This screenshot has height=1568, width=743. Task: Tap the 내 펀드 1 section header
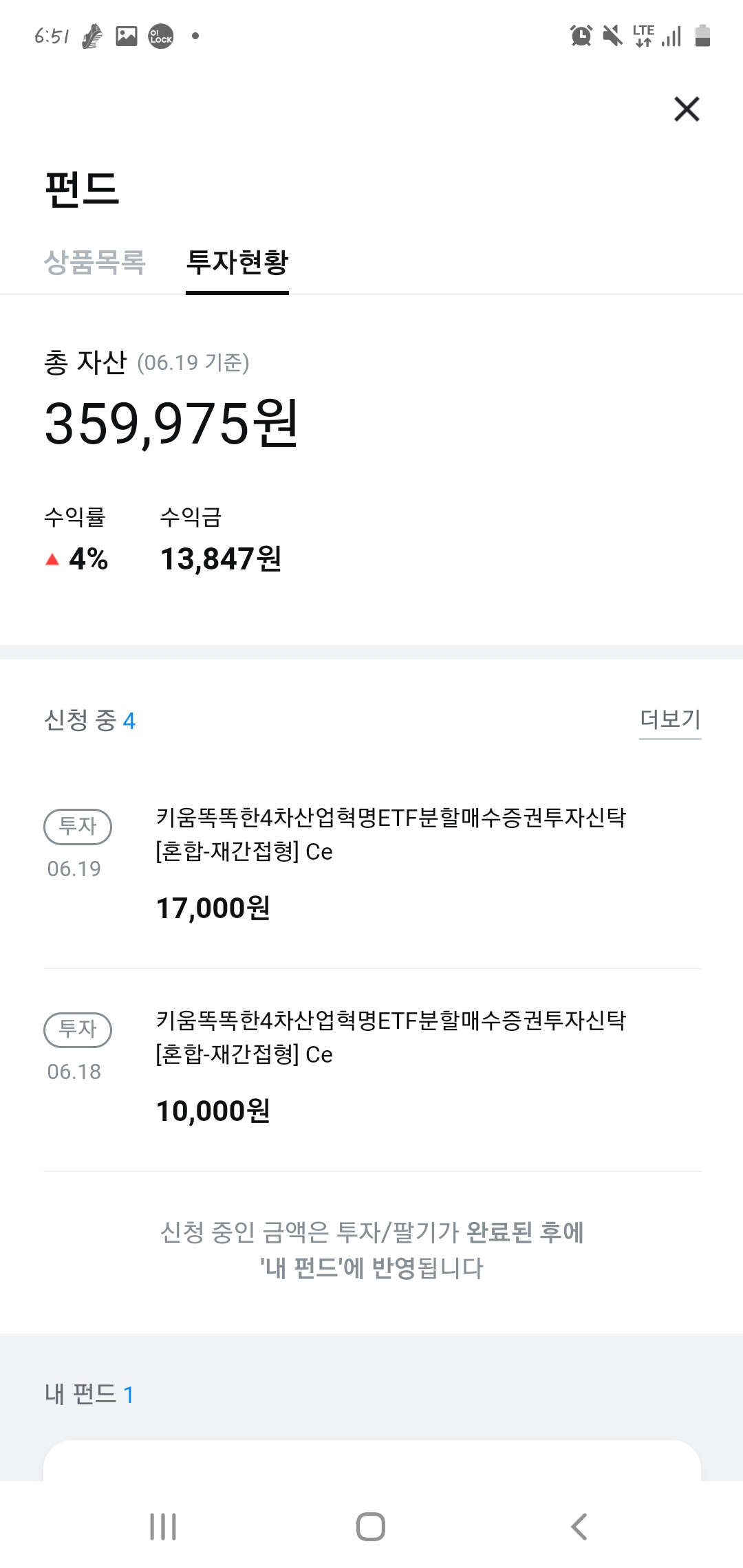click(x=89, y=1394)
